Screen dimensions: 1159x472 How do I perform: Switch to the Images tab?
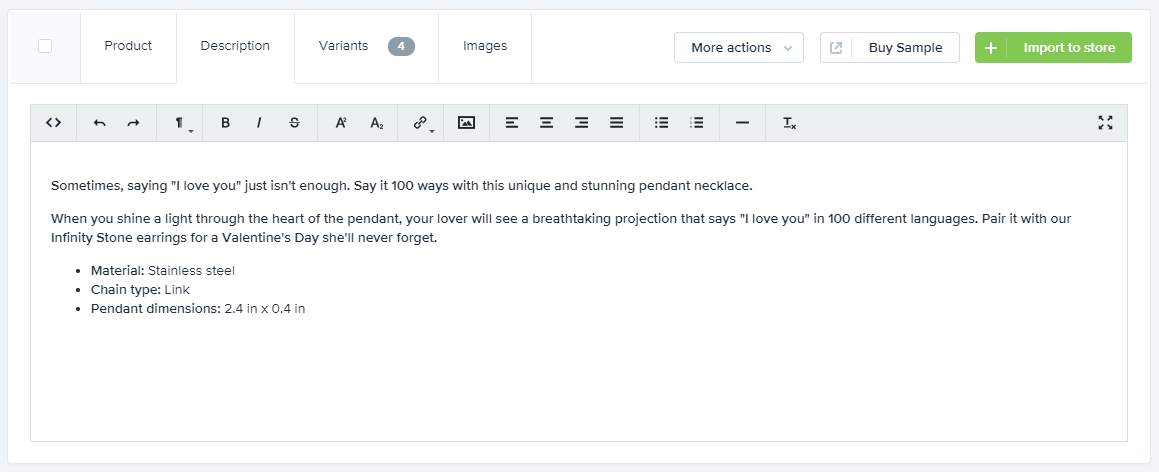tap(485, 46)
